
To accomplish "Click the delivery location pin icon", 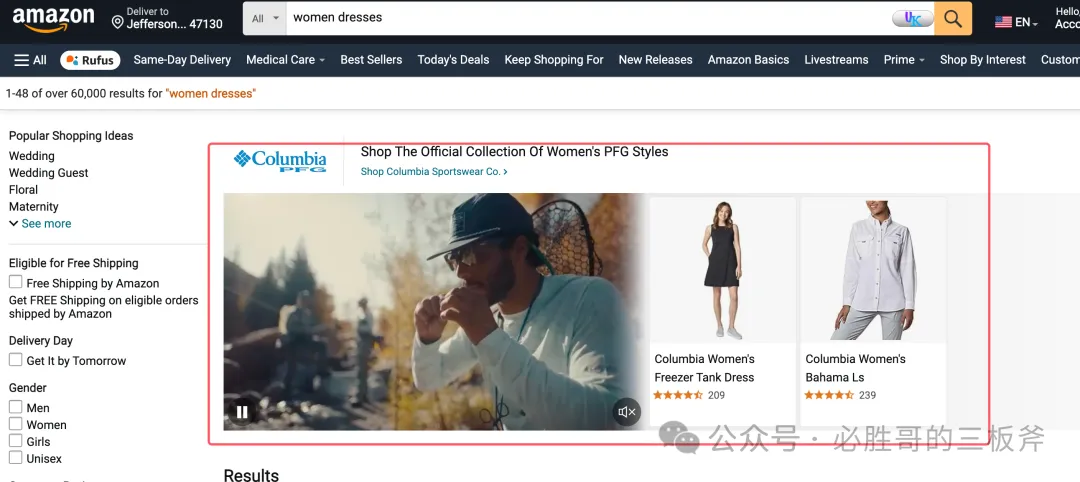I will click(118, 23).
